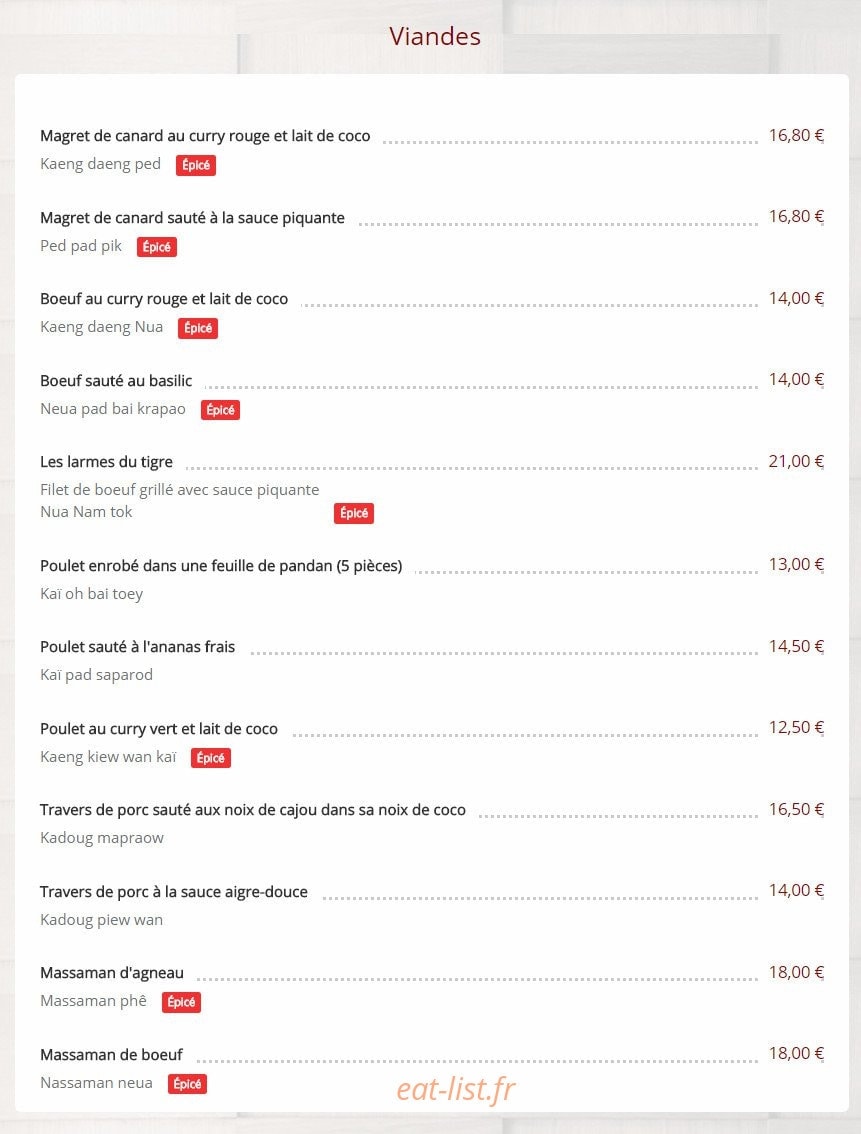This screenshot has height=1134, width=861.
Task: Open the eat-list.fr watermark link
Action: pyautogui.click(x=456, y=1088)
